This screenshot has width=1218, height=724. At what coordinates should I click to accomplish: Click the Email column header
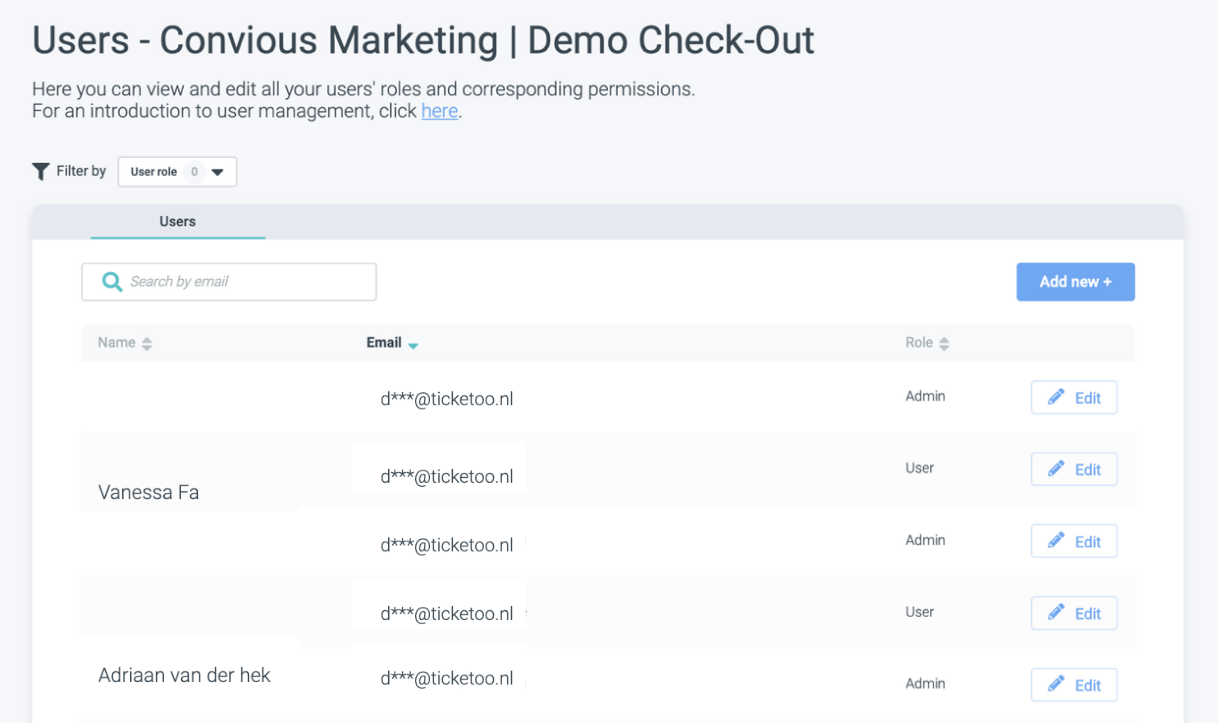click(384, 343)
